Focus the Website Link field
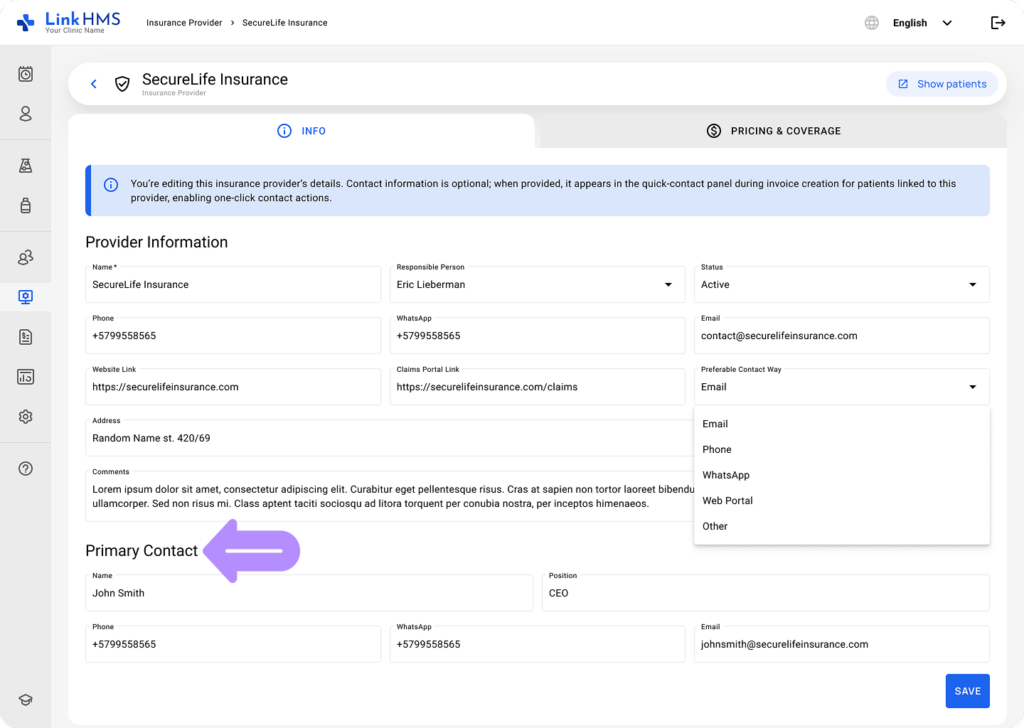1024x728 pixels. [x=232, y=387]
